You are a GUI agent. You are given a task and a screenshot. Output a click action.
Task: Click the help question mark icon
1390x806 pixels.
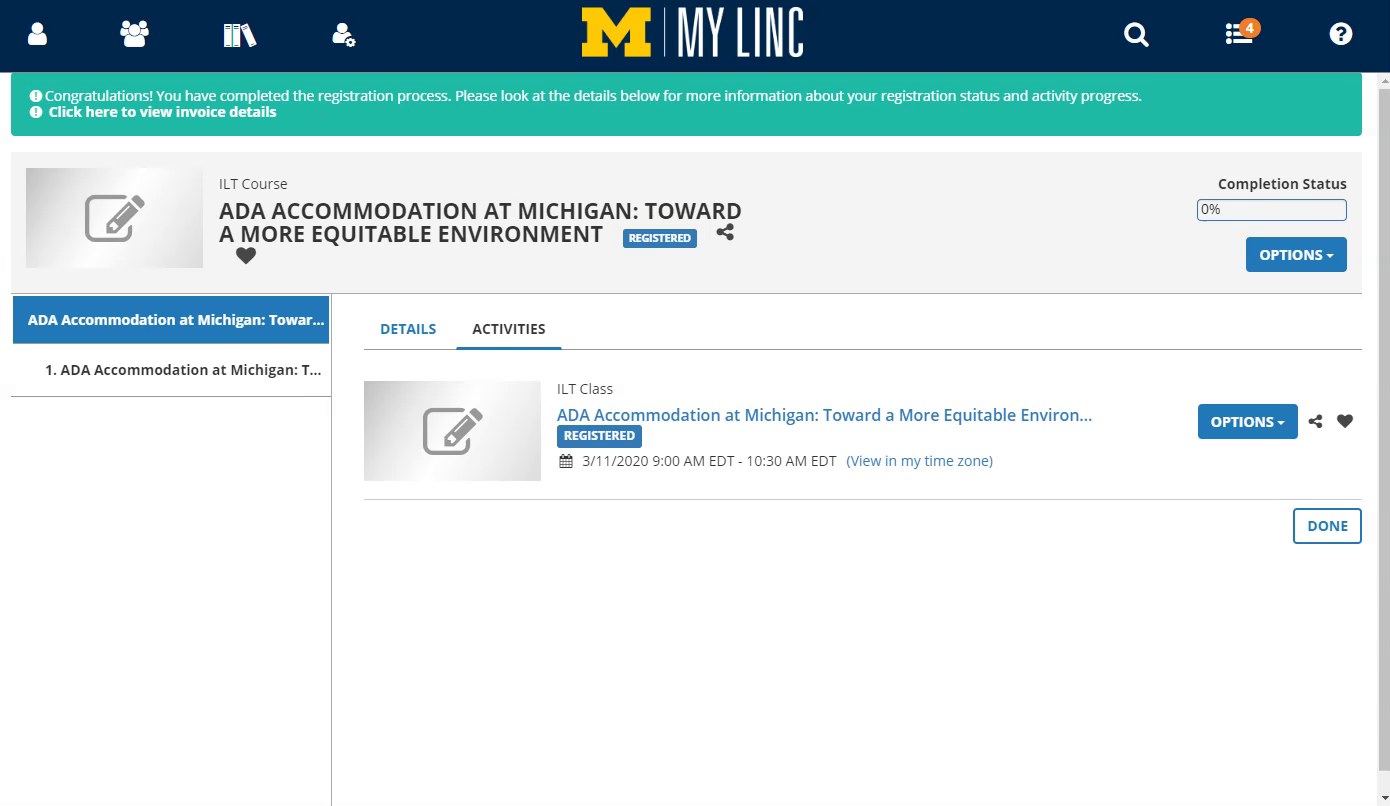(x=1340, y=34)
